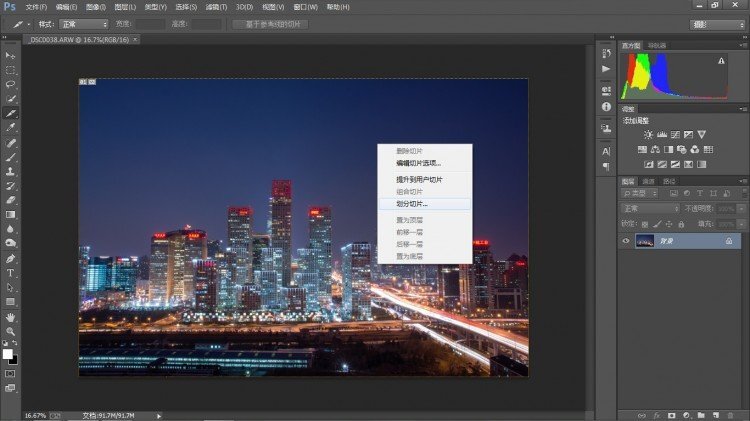
Task: Open the layer blend mode 正常 dropdown
Action: tap(648, 208)
